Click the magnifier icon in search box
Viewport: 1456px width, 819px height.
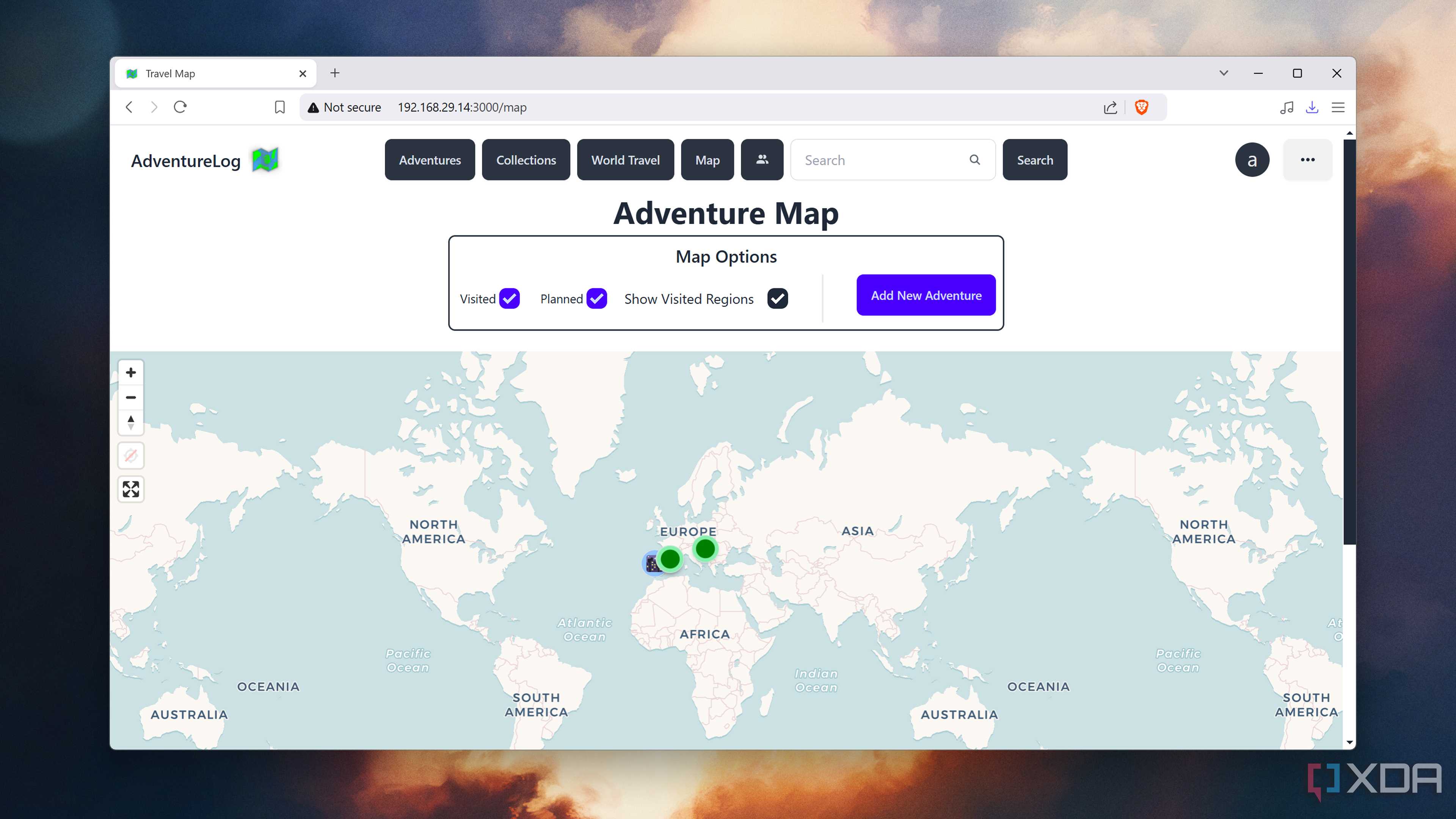click(974, 160)
